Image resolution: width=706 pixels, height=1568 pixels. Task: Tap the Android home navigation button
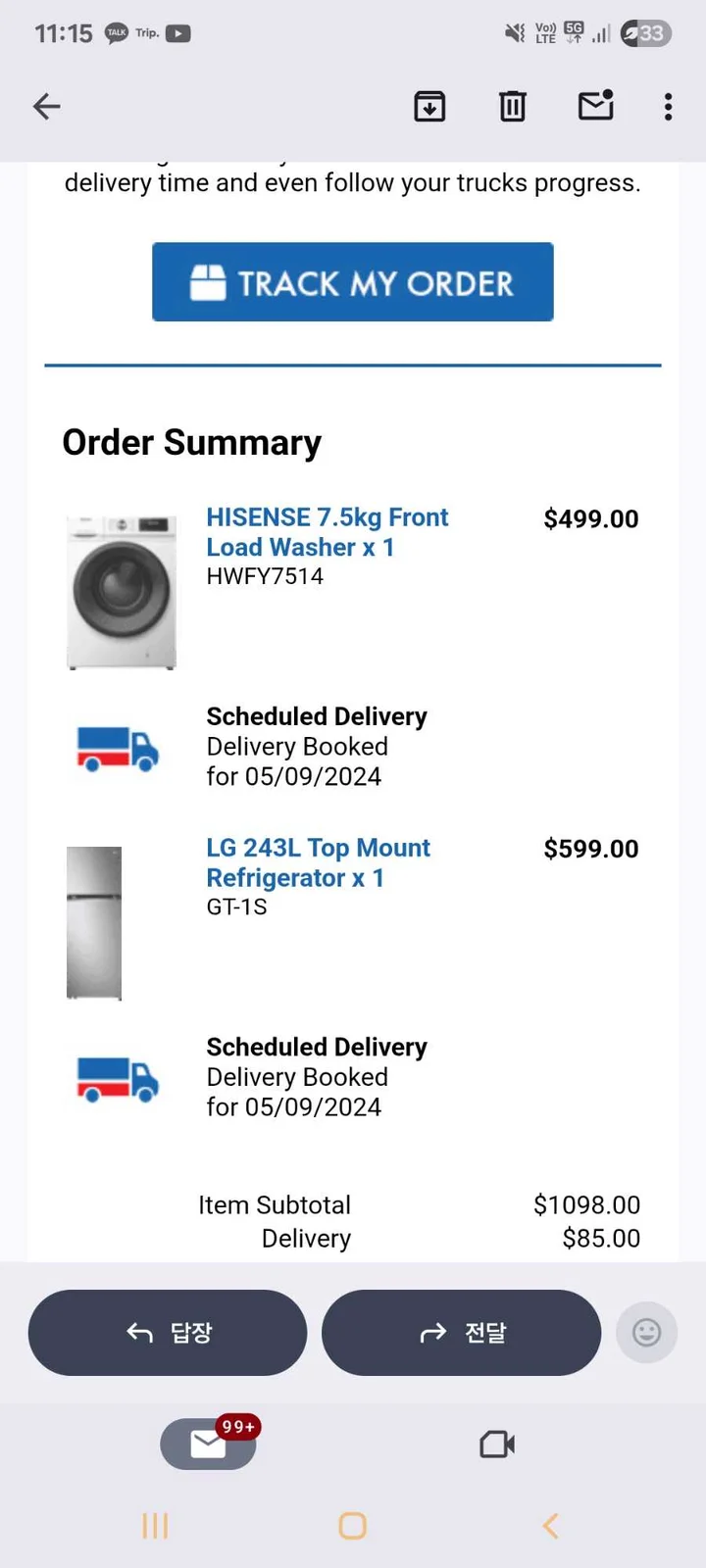click(x=353, y=1526)
